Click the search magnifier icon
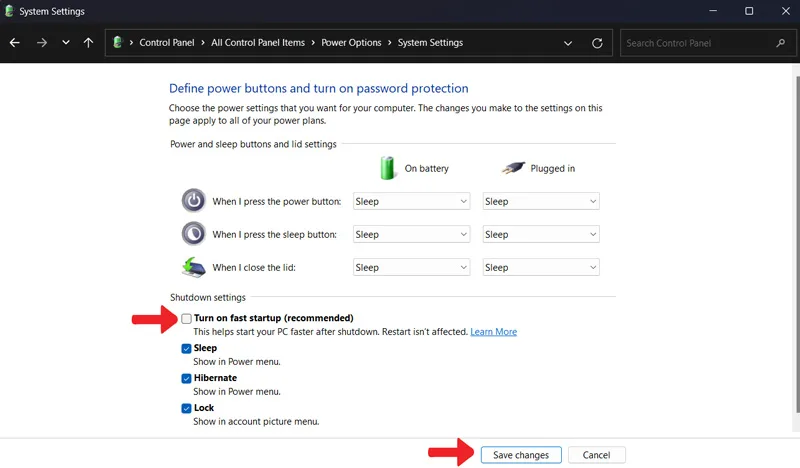 781,43
